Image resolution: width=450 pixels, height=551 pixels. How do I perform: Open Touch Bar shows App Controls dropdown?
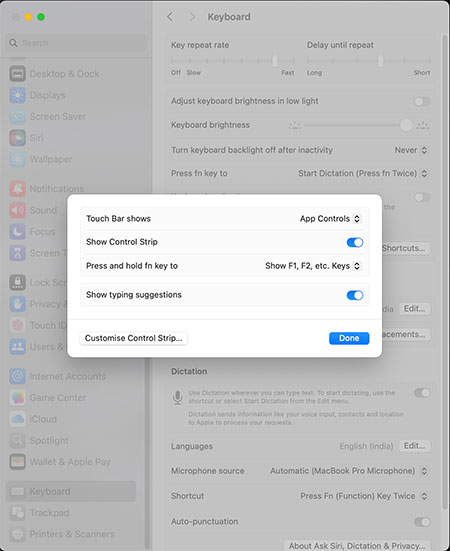pyautogui.click(x=330, y=219)
